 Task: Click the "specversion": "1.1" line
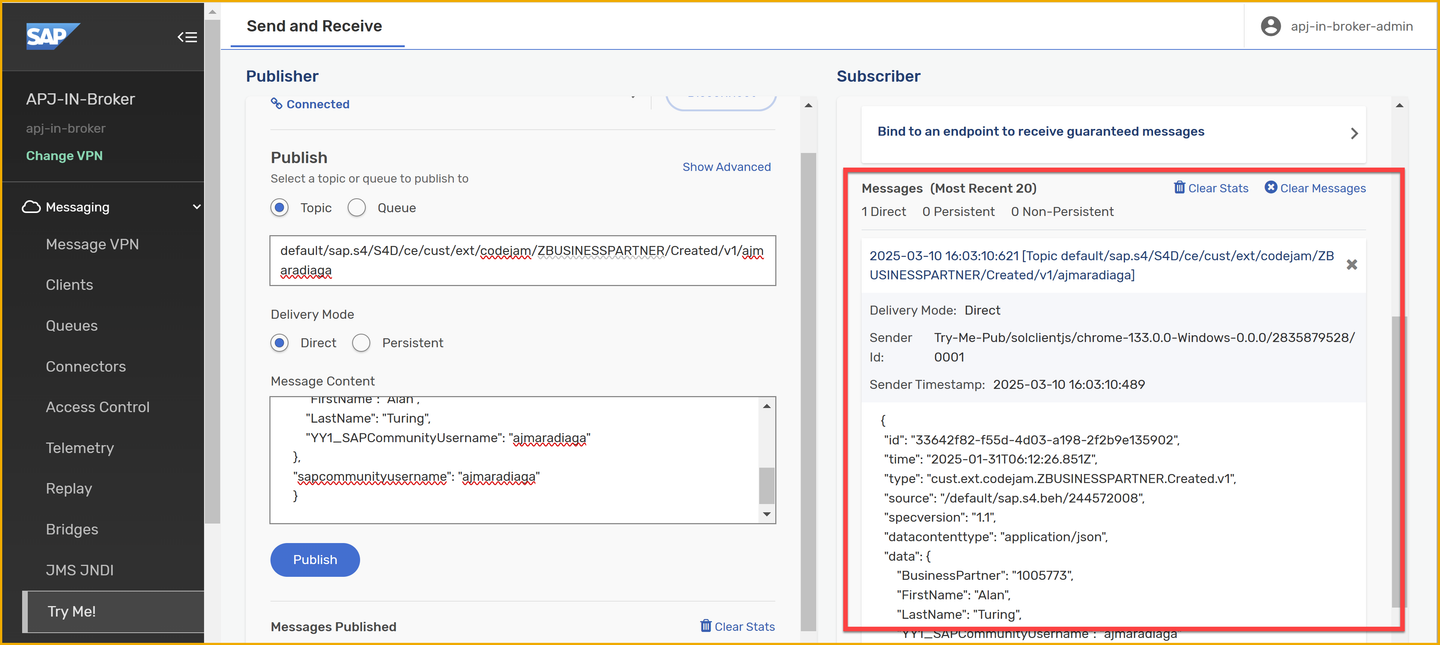(942, 517)
